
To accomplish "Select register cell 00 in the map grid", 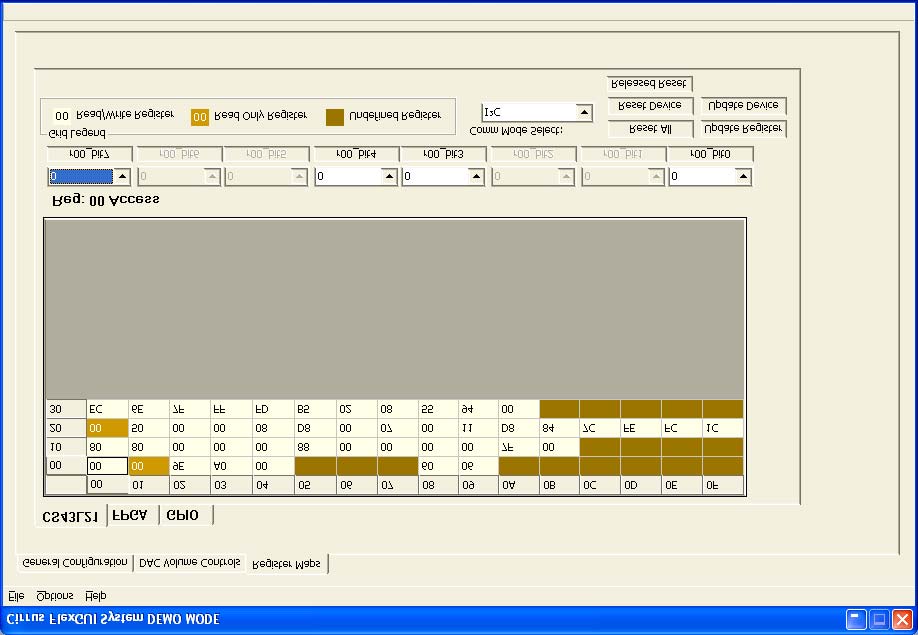I will click(x=107, y=465).
